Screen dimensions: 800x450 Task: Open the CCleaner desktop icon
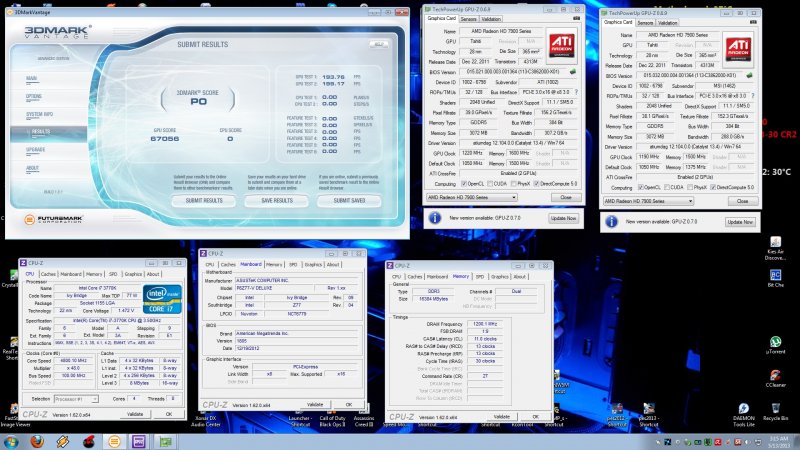(x=775, y=379)
